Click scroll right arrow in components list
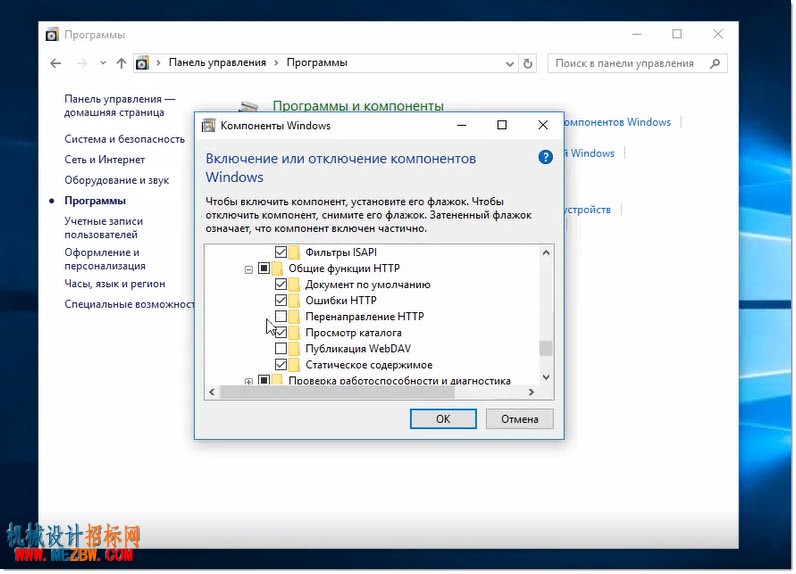Image resolution: width=796 pixels, height=574 pixels. pos(532,392)
